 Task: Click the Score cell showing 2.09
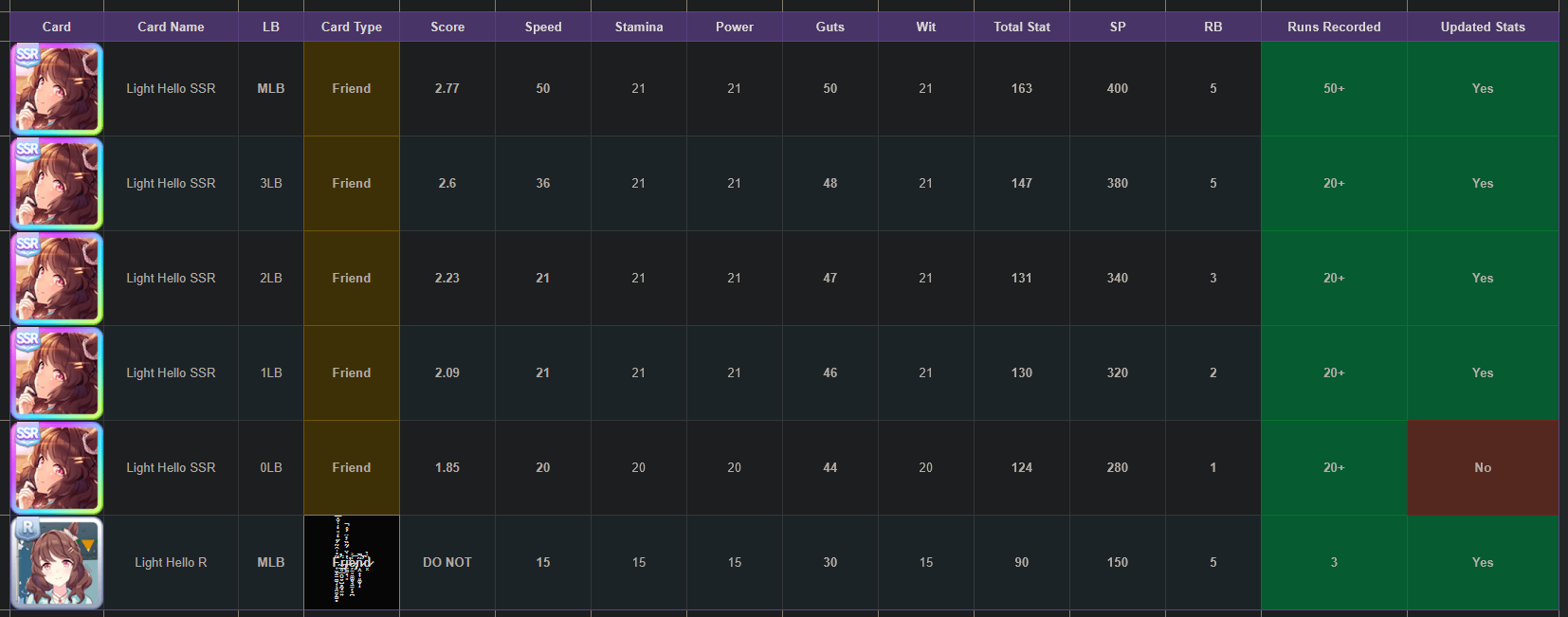point(447,372)
